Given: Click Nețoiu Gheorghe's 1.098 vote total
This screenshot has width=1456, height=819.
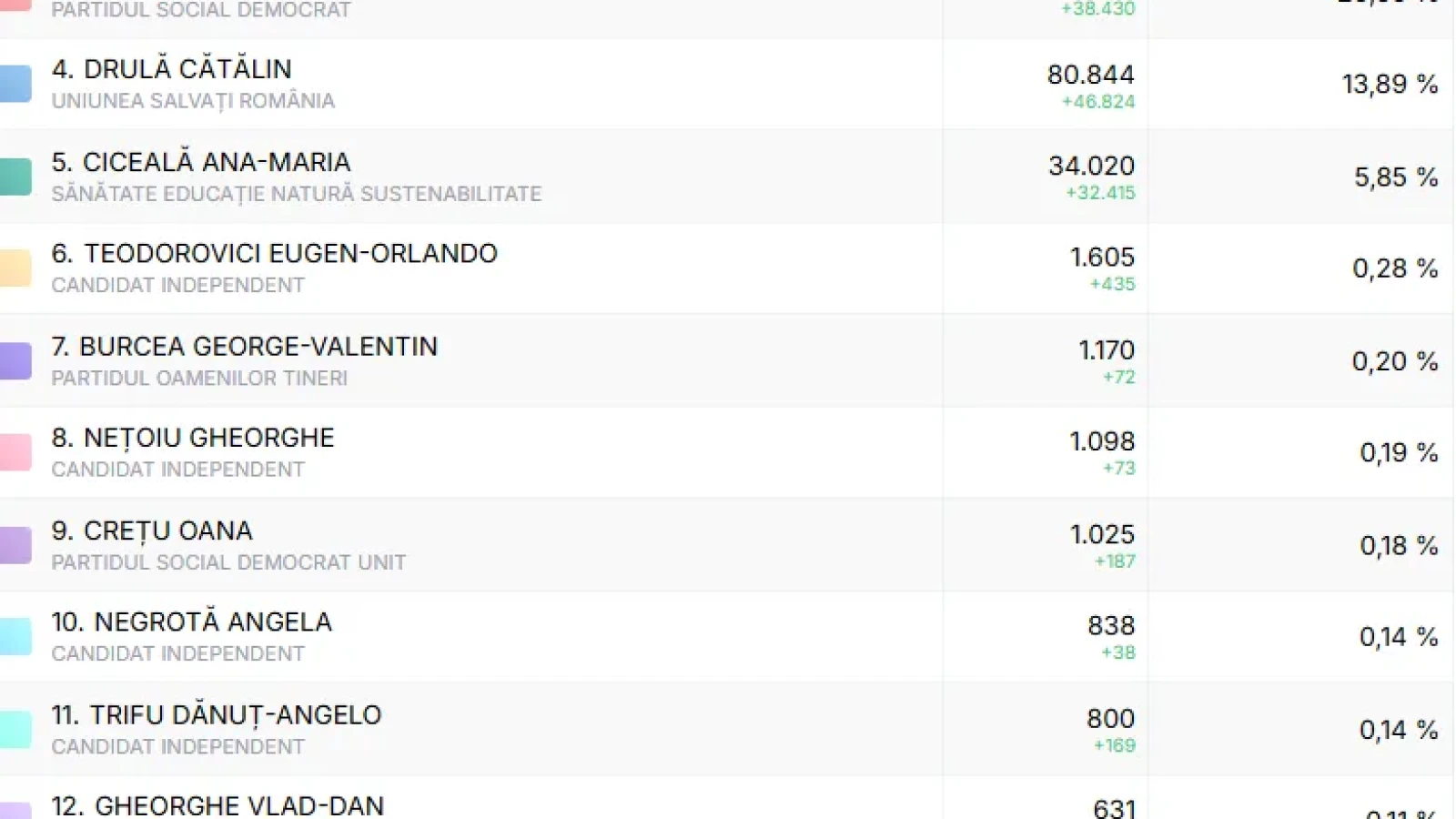Looking at the screenshot, I should pyautogui.click(x=1101, y=441).
